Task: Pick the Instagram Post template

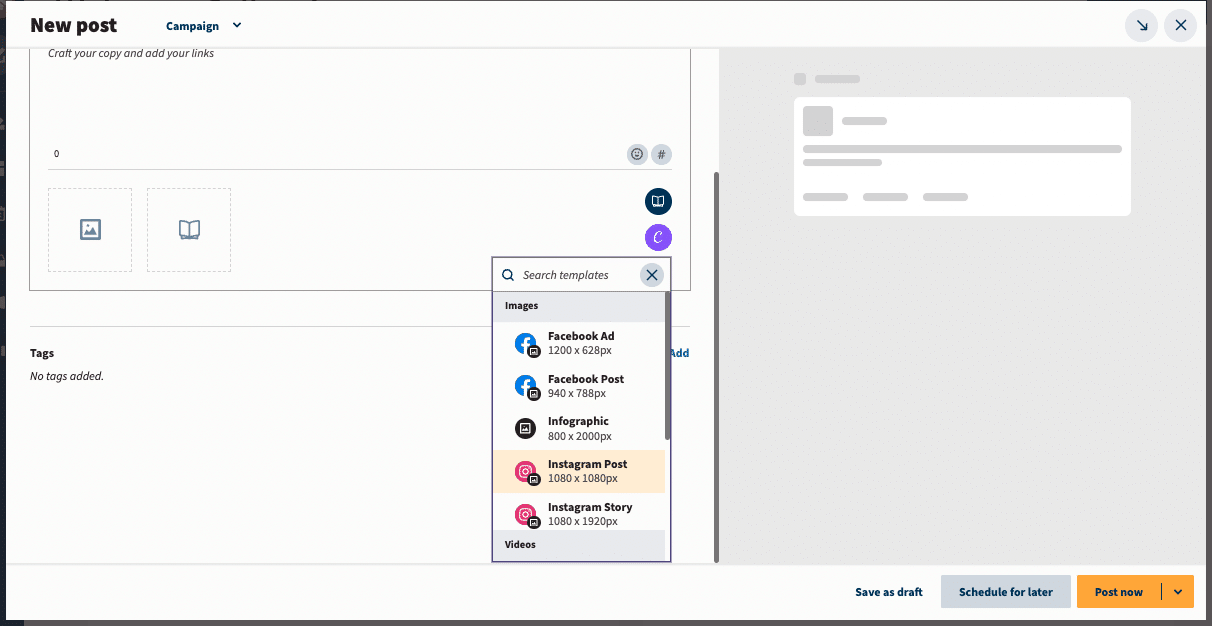Action: (x=587, y=471)
